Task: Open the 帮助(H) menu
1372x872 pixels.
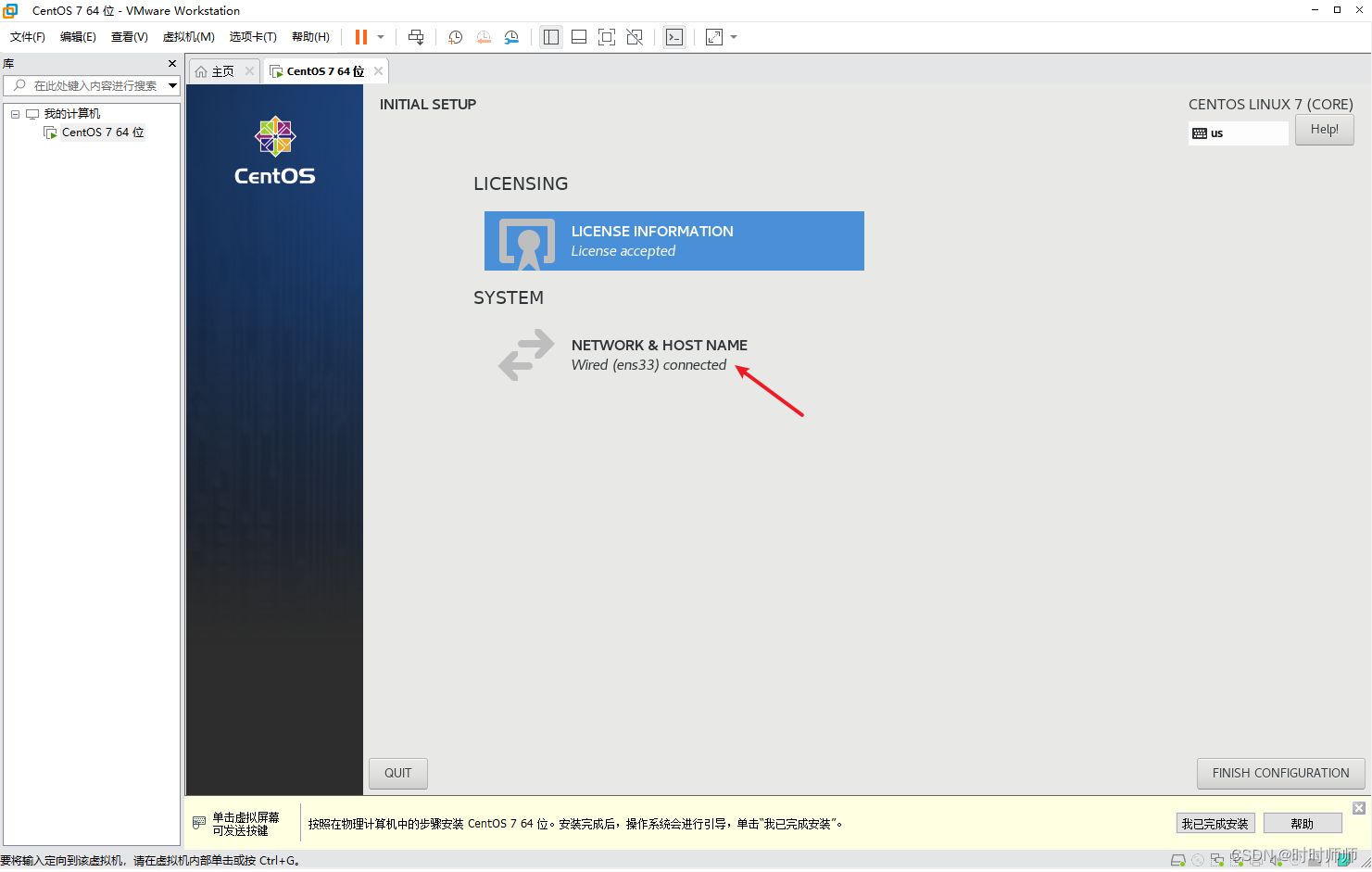Action: pos(310,37)
